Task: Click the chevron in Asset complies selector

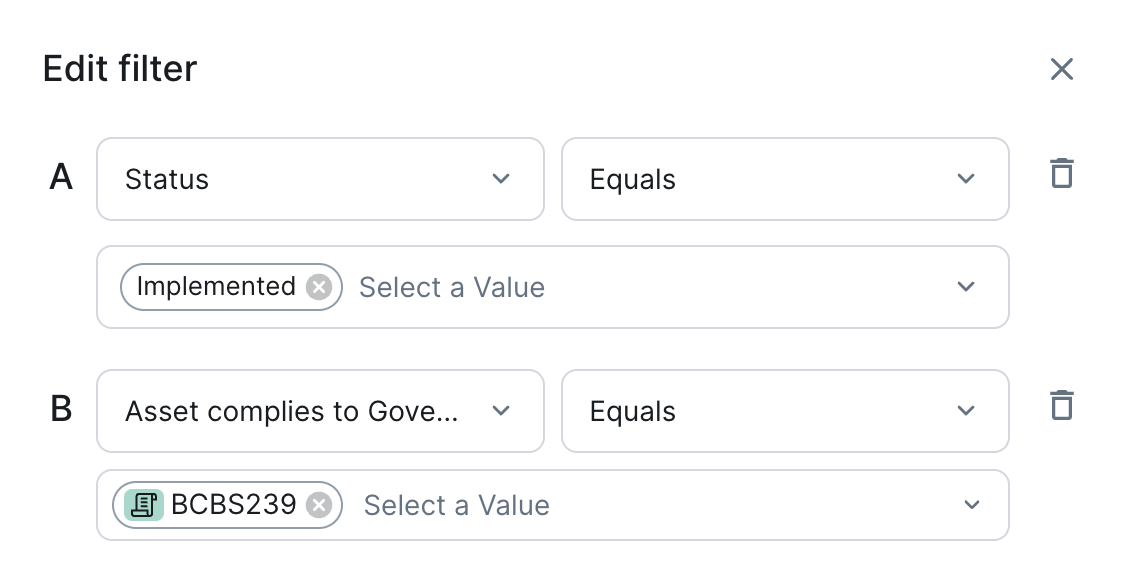Action: [501, 411]
